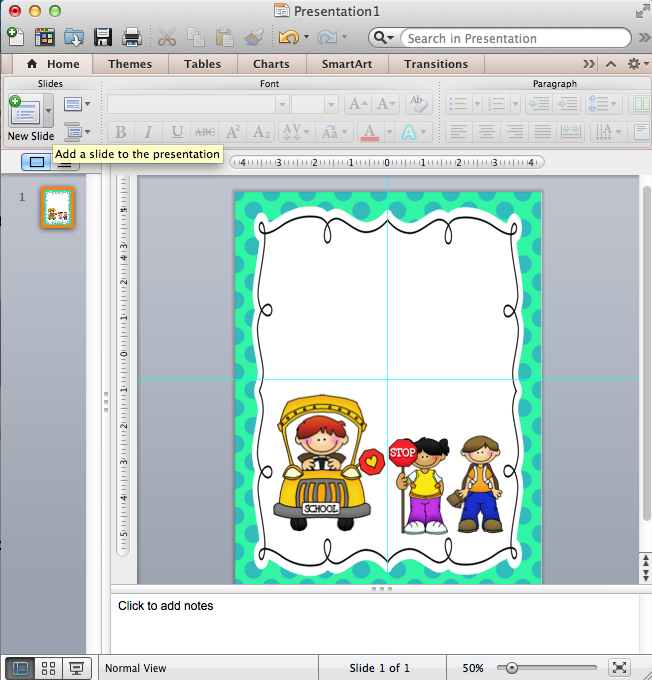652x680 pixels.
Task: Open the Tables tab
Action: (x=203, y=64)
